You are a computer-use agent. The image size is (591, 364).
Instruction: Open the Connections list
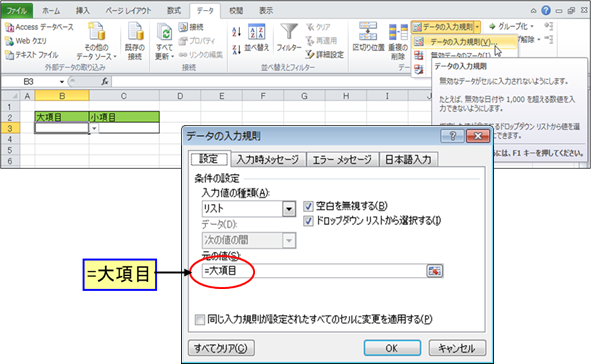pyautogui.click(x=191, y=27)
